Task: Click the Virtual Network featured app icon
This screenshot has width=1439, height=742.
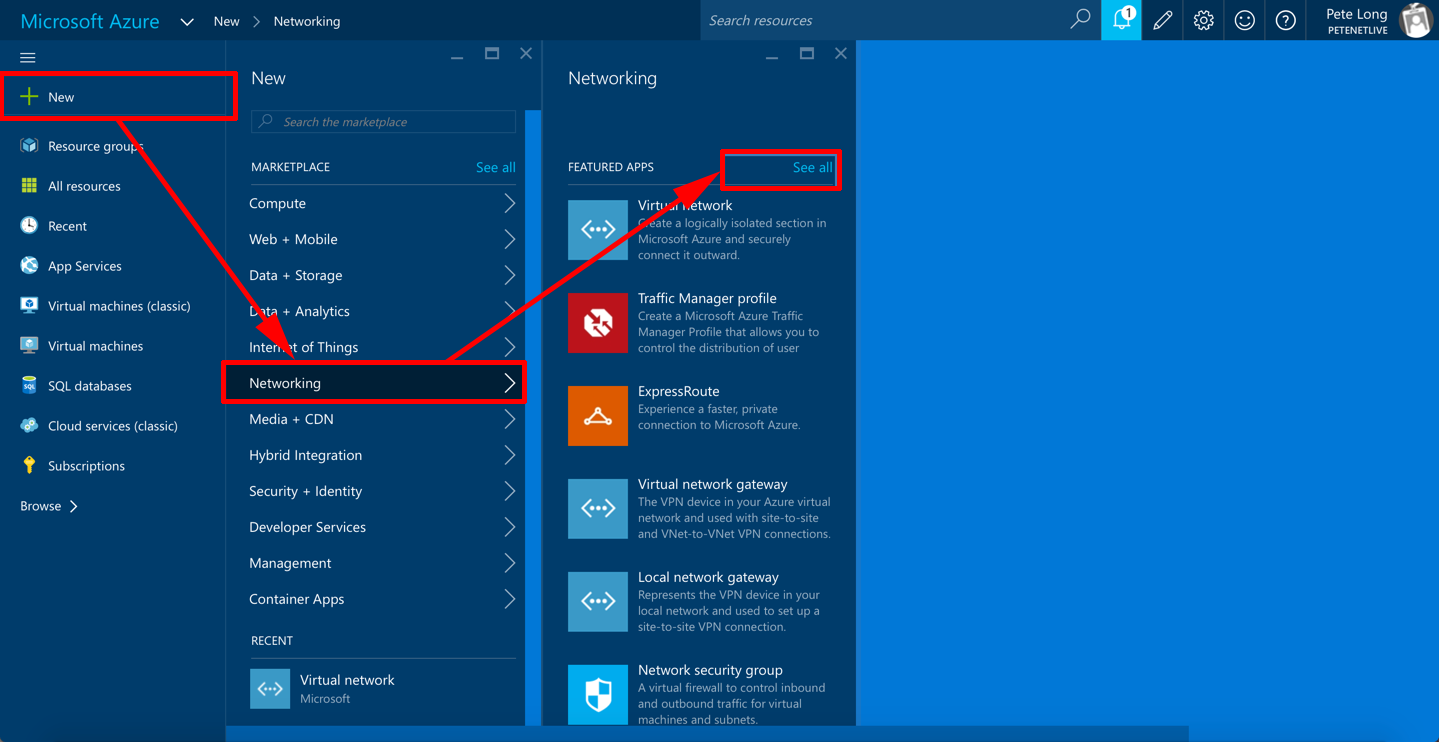Action: point(598,230)
